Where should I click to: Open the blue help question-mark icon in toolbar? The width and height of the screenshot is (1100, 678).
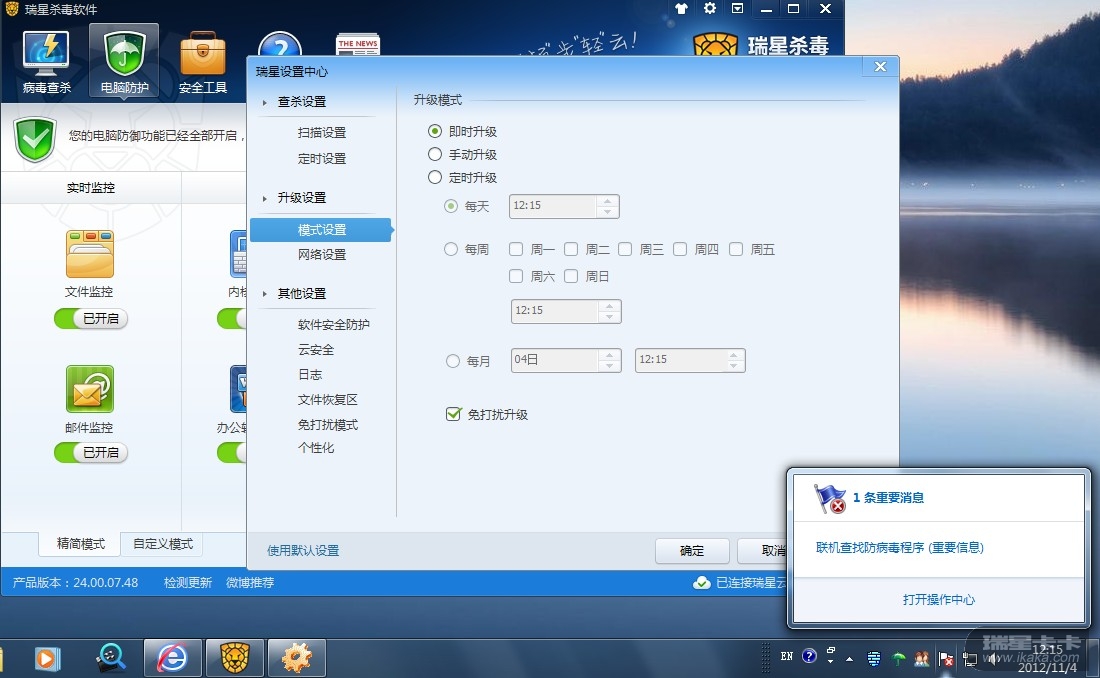[x=280, y=44]
